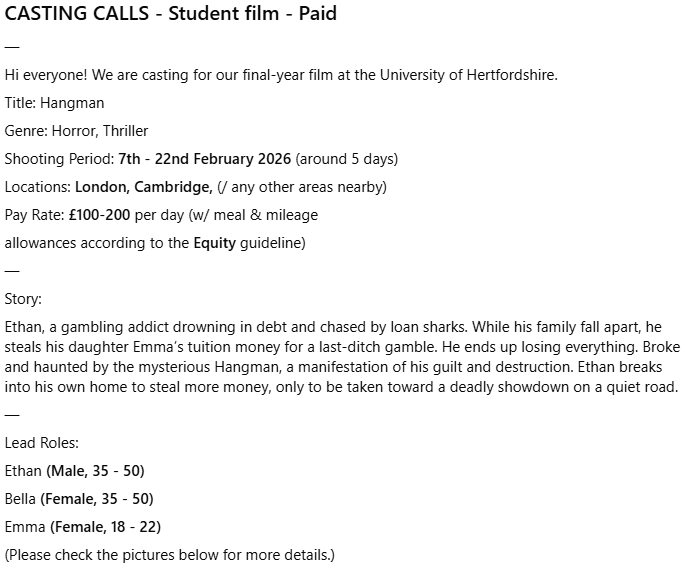
Task: Click the "CASTING CALLS - Student film - Paid" heading
Action: click(x=171, y=15)
